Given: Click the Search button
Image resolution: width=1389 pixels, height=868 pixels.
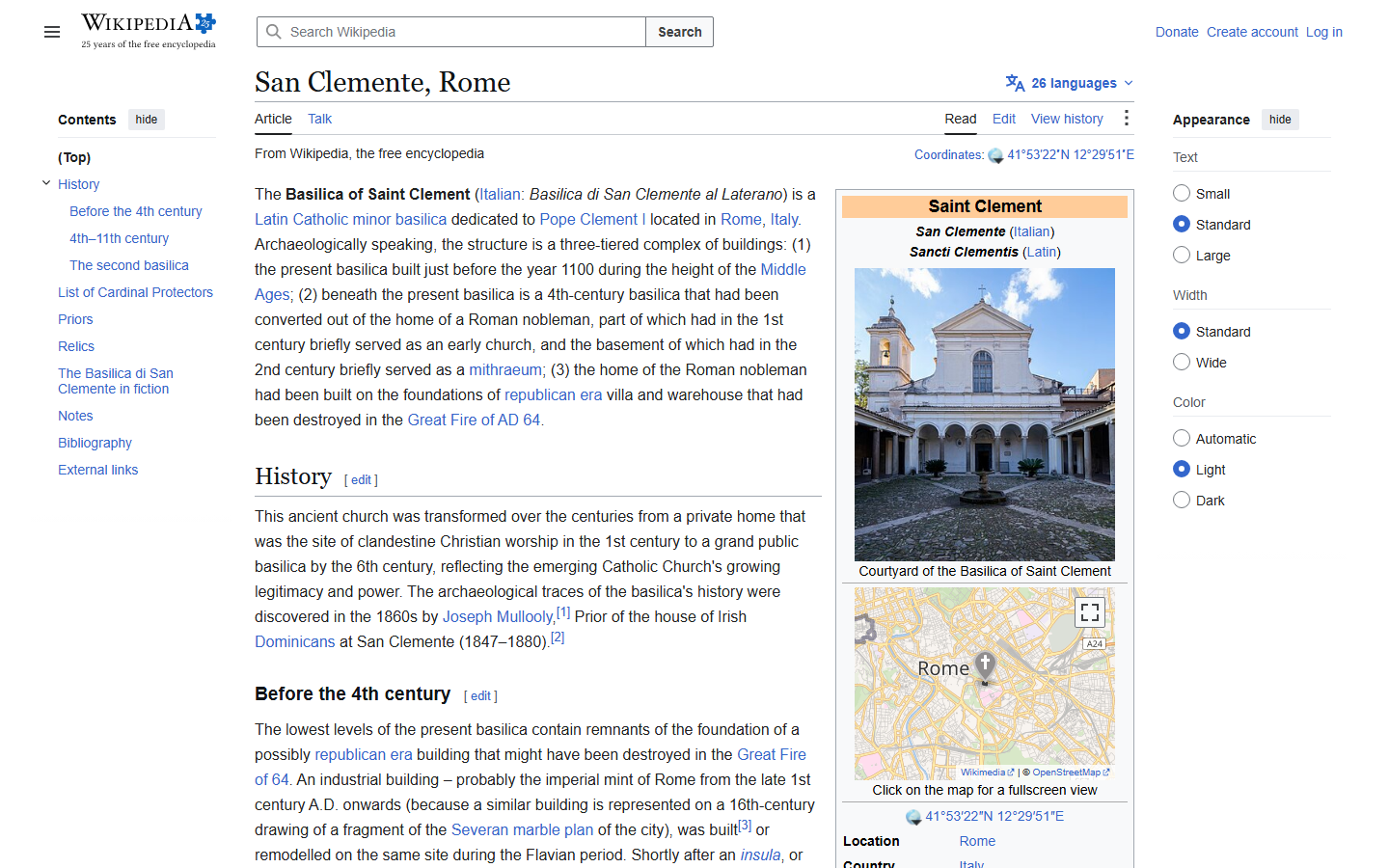Looking at the screenshot, I should coord(680,32).
